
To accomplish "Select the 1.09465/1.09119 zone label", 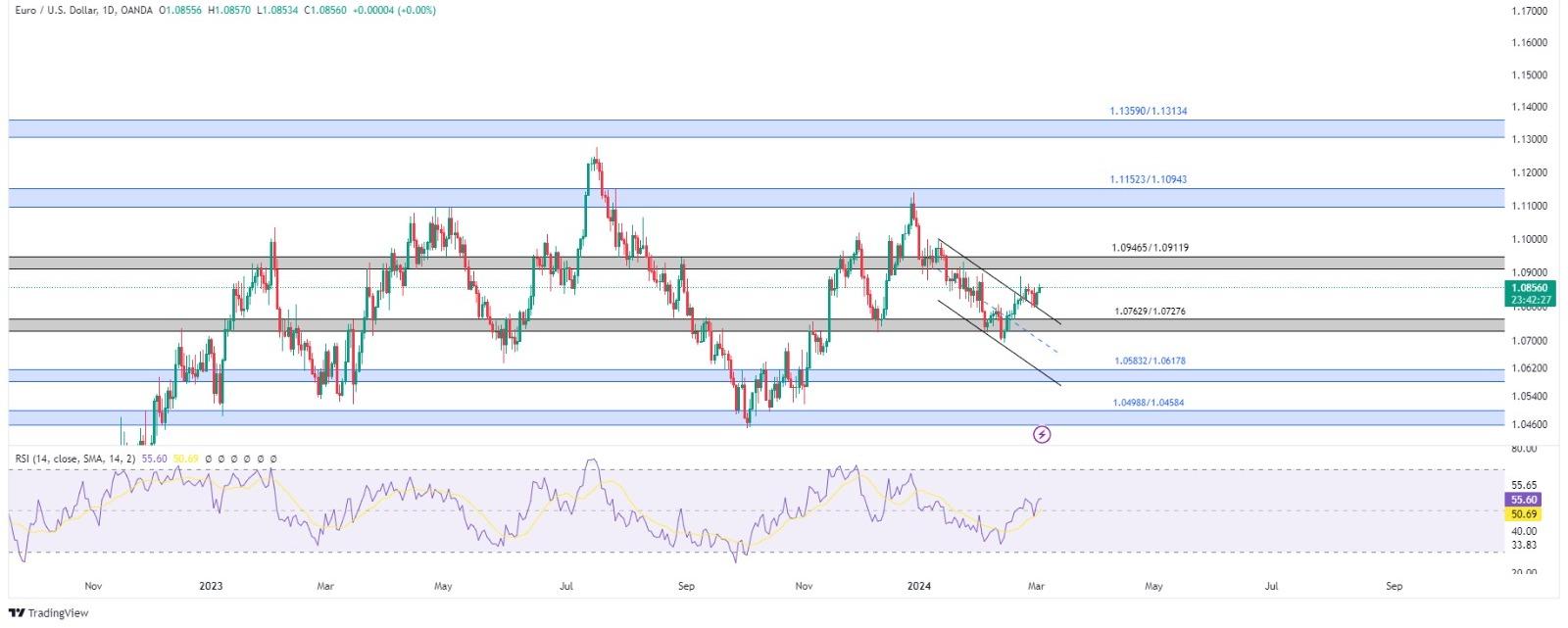I will [x=1151, y=249].
